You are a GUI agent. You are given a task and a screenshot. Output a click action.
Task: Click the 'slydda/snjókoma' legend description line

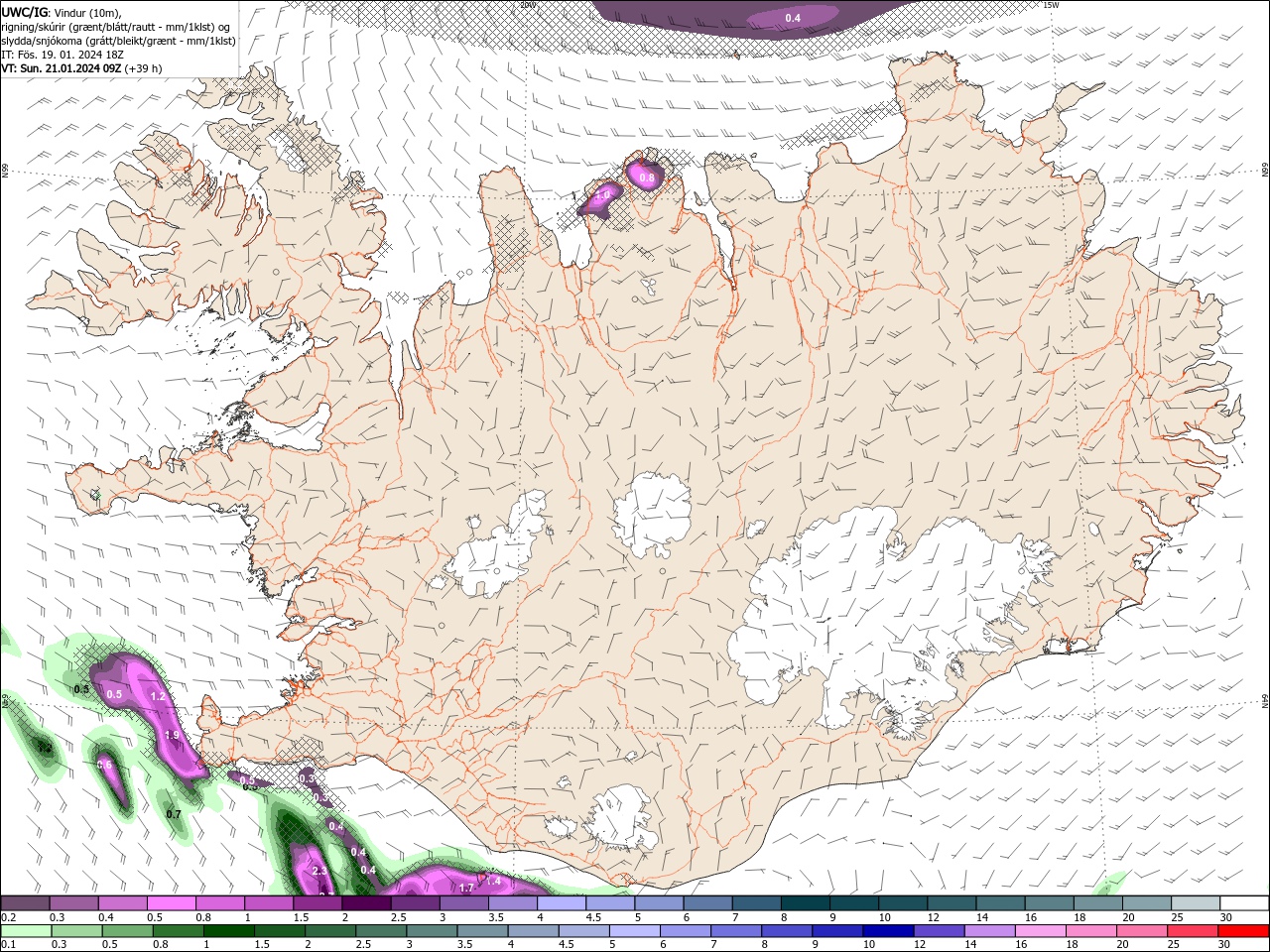tap(118, 41)
